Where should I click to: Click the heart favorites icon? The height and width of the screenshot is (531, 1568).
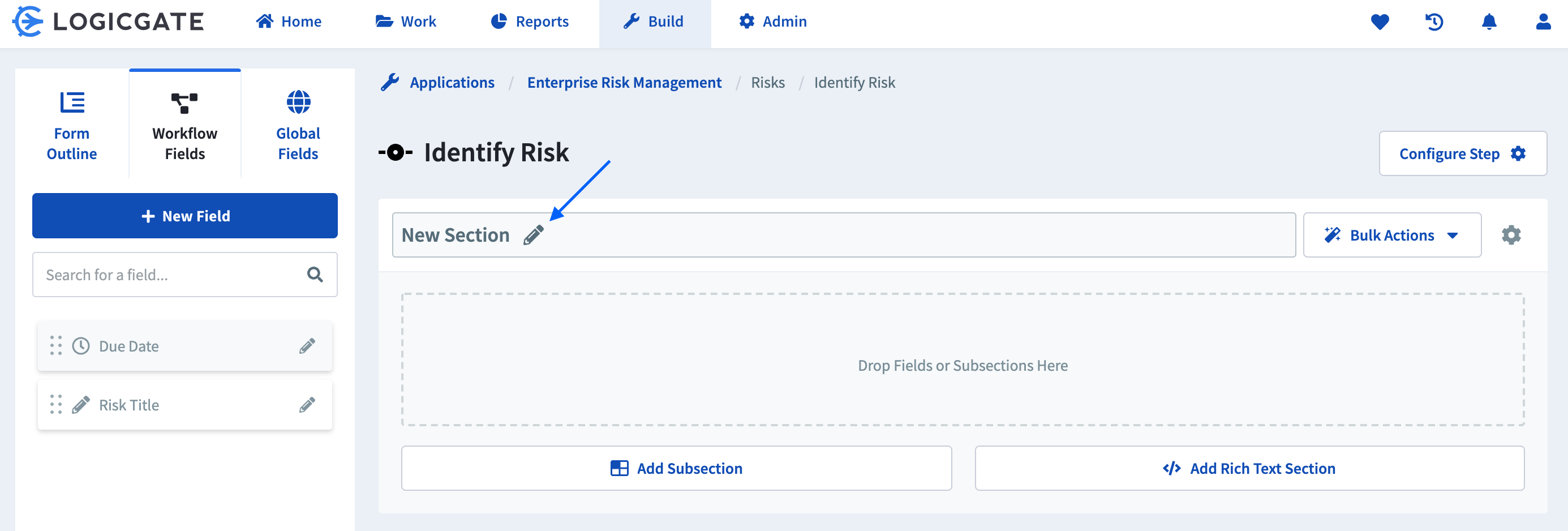click(x=1380, y=22)
